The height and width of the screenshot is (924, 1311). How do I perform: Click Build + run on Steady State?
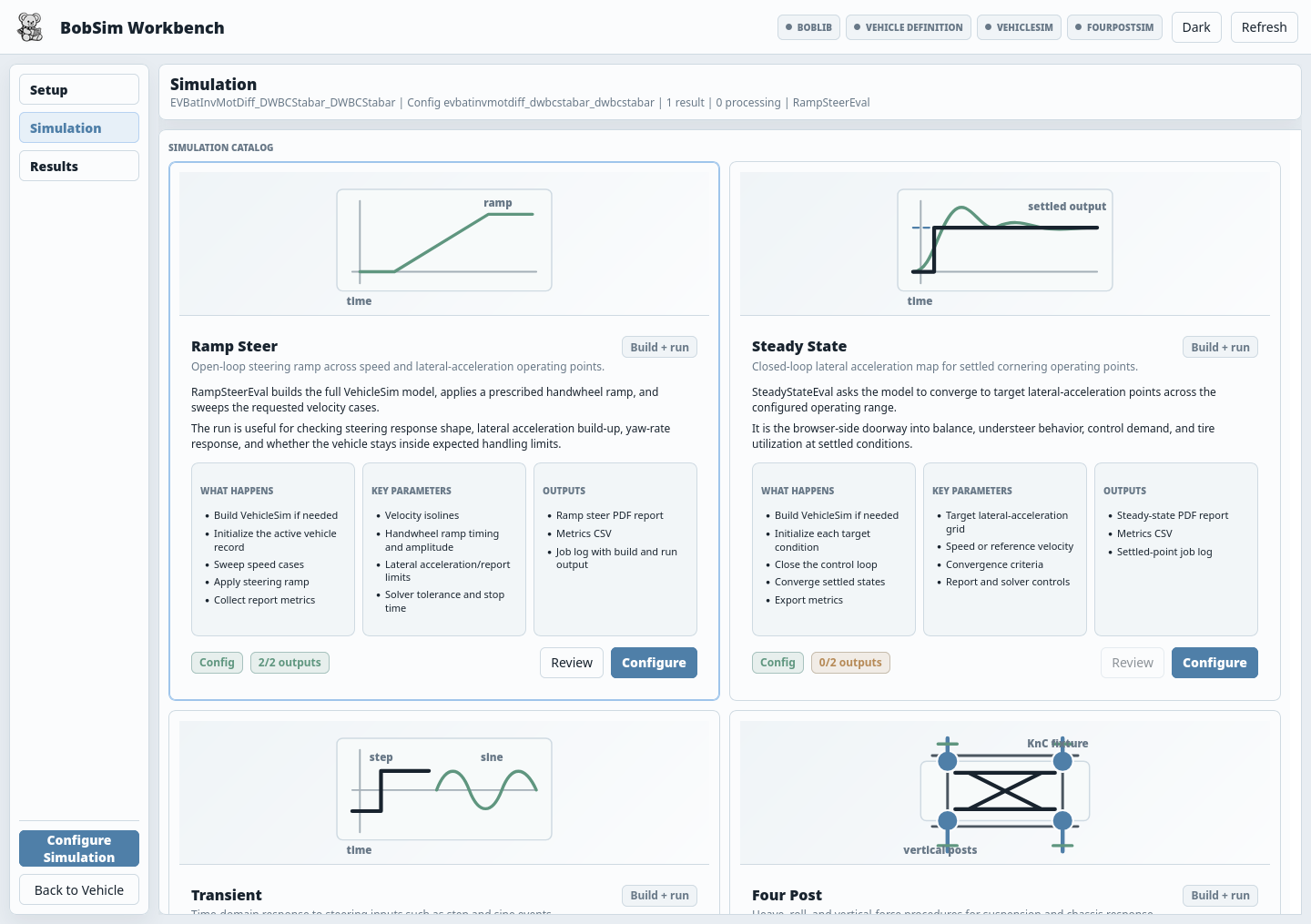click(x=1221, y=347)
